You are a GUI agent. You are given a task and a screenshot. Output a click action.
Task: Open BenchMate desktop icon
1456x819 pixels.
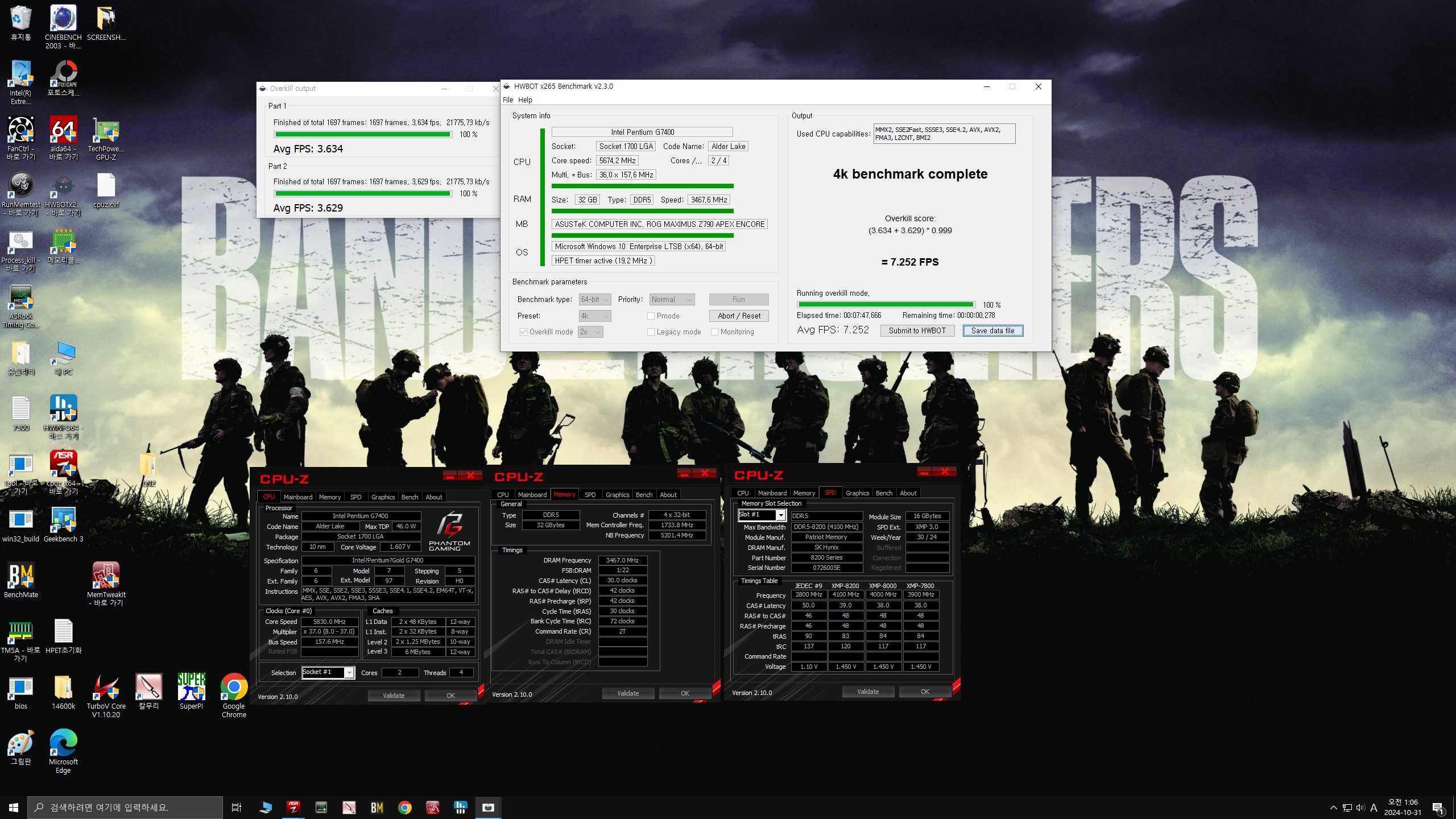click(20, 580)
